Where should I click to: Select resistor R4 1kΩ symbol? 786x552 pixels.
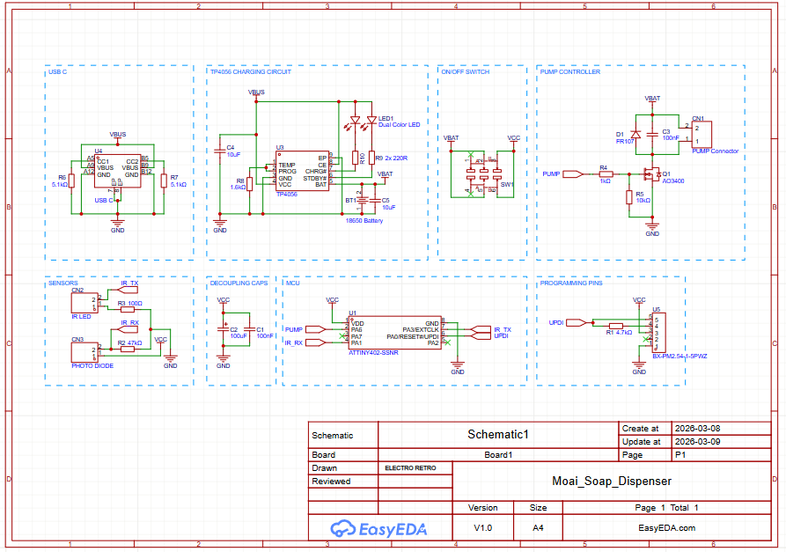606,174
